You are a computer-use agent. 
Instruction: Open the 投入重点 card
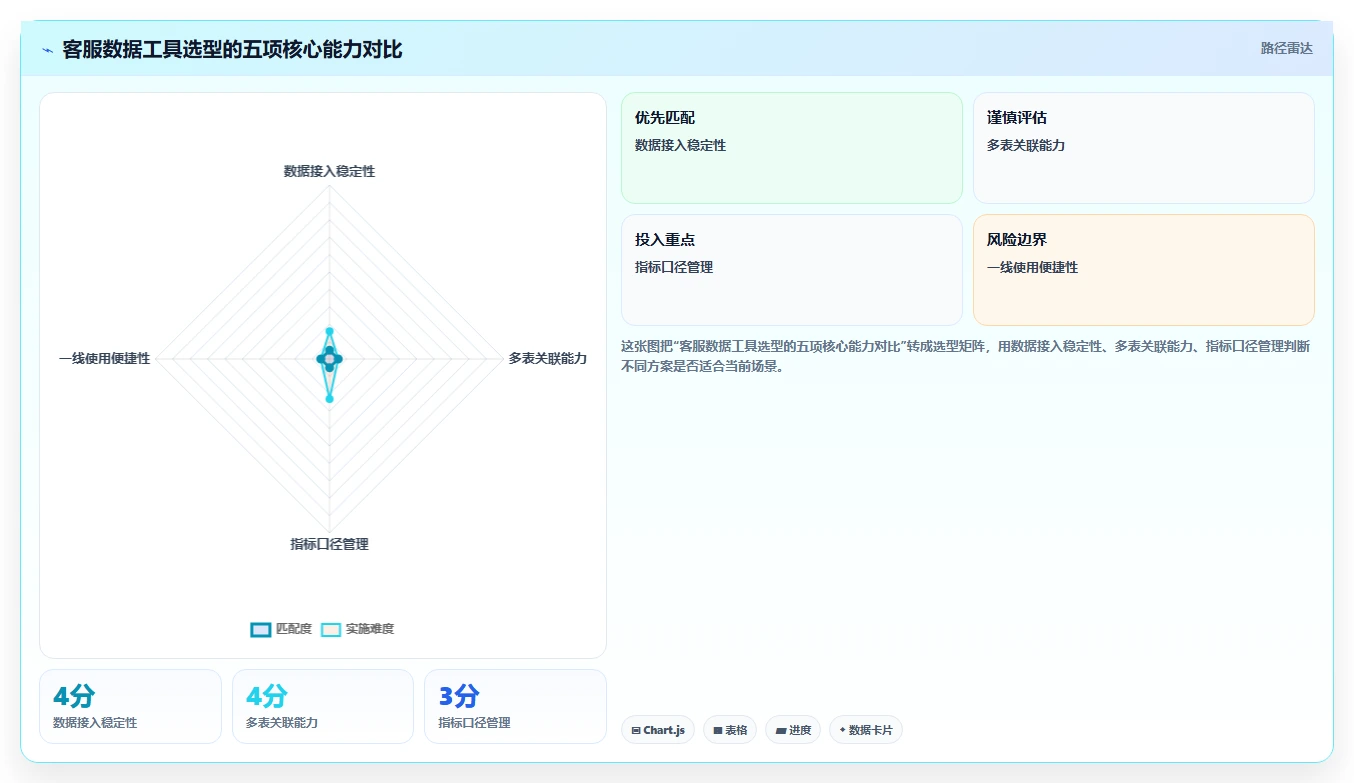coord(792,270)
